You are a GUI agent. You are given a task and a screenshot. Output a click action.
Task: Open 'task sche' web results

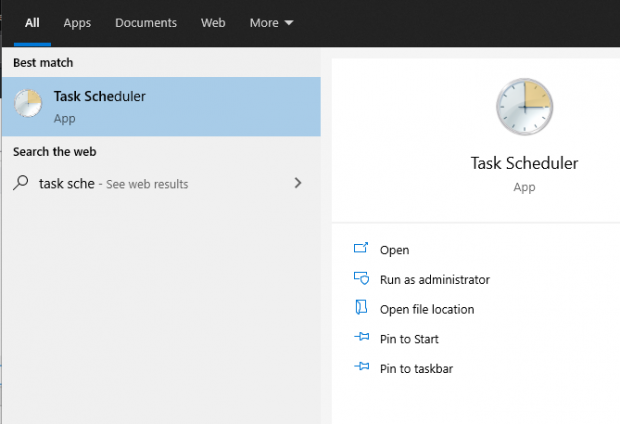coord(161,184)
